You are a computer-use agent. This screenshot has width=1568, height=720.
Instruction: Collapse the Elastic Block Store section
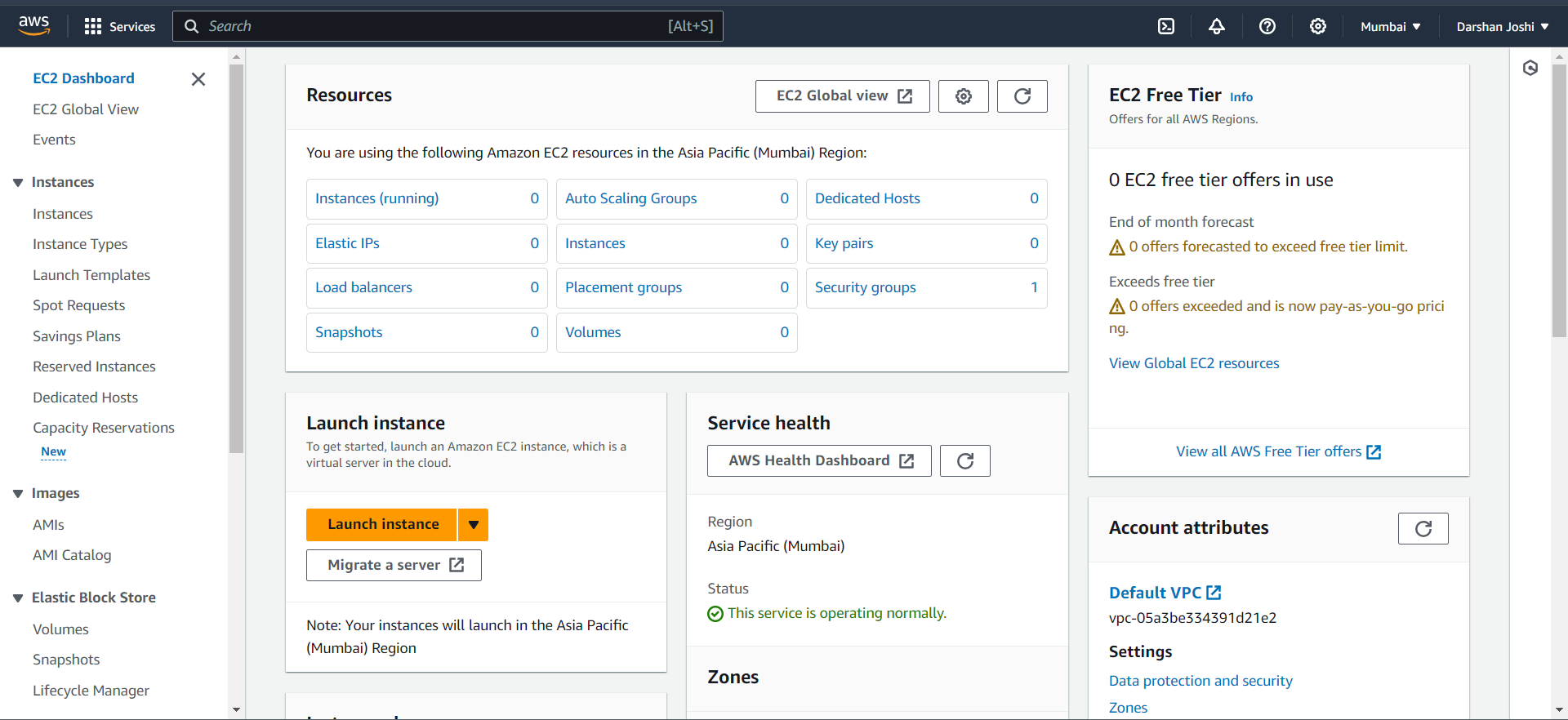(x=18, y=598)
